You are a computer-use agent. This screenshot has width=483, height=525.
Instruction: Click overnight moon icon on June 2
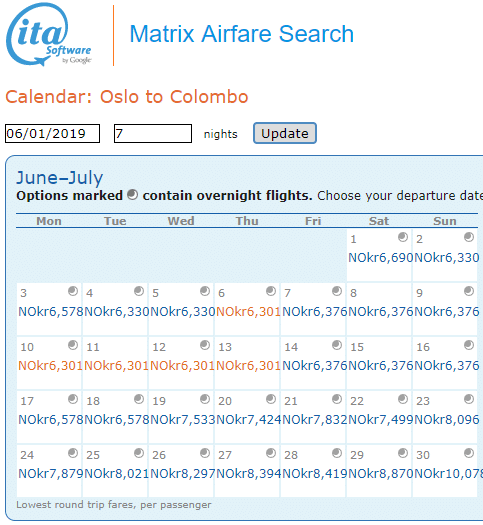469,237
